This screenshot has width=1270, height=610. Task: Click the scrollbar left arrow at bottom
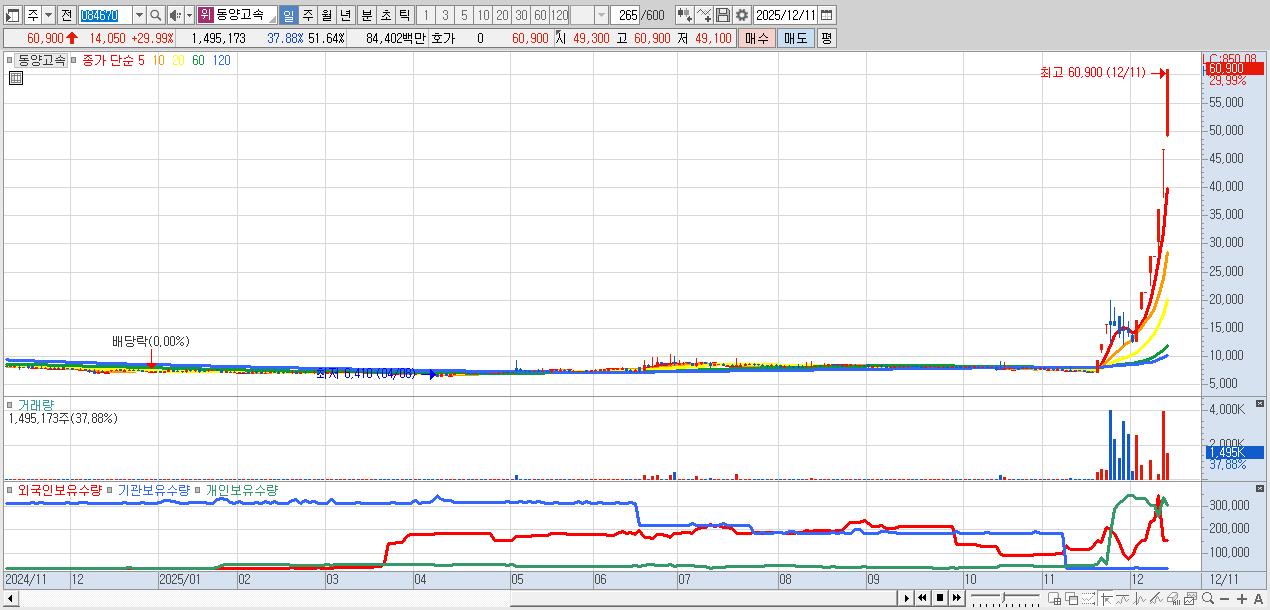[x=12, y=598]
